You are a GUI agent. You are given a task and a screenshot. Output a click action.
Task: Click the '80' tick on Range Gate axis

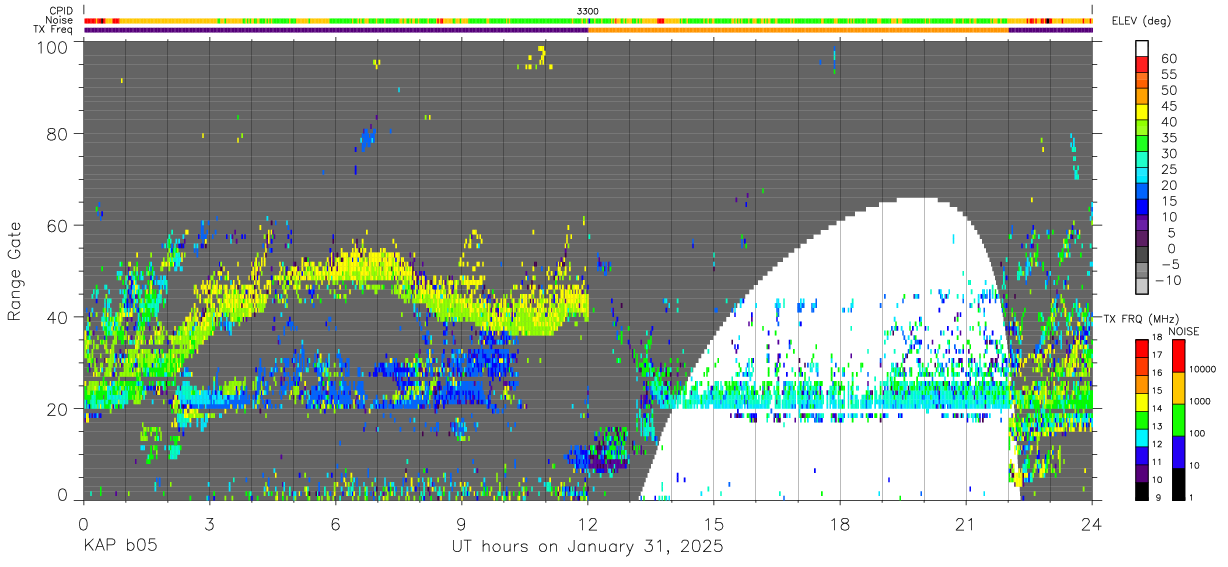click(x=59, y=134)
